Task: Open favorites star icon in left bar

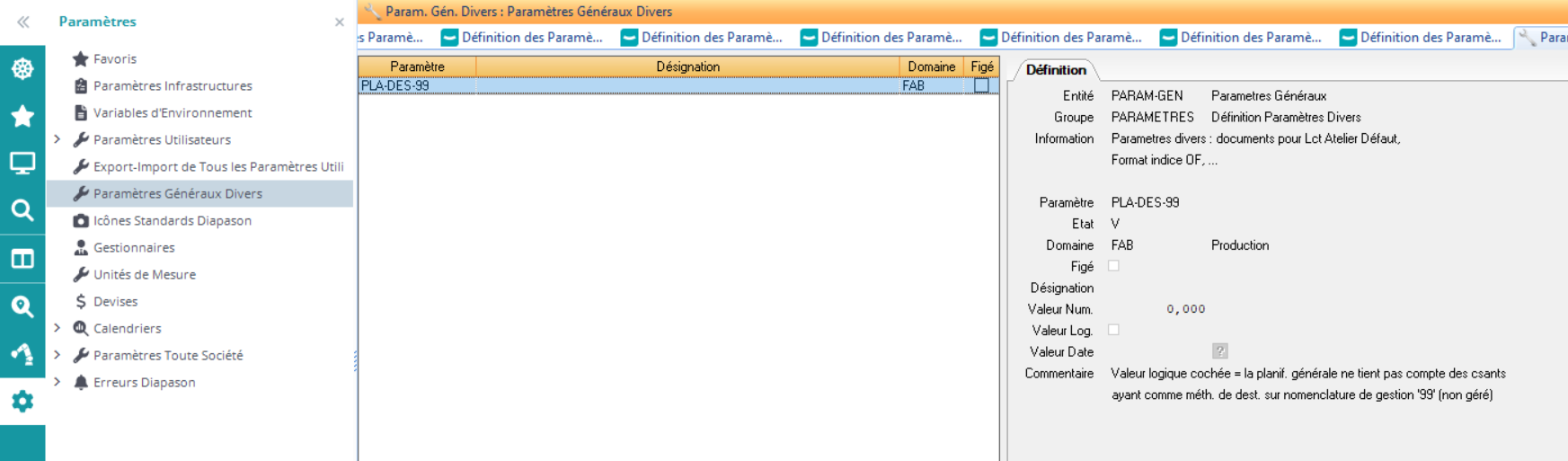Action: [x=22, y=116]
